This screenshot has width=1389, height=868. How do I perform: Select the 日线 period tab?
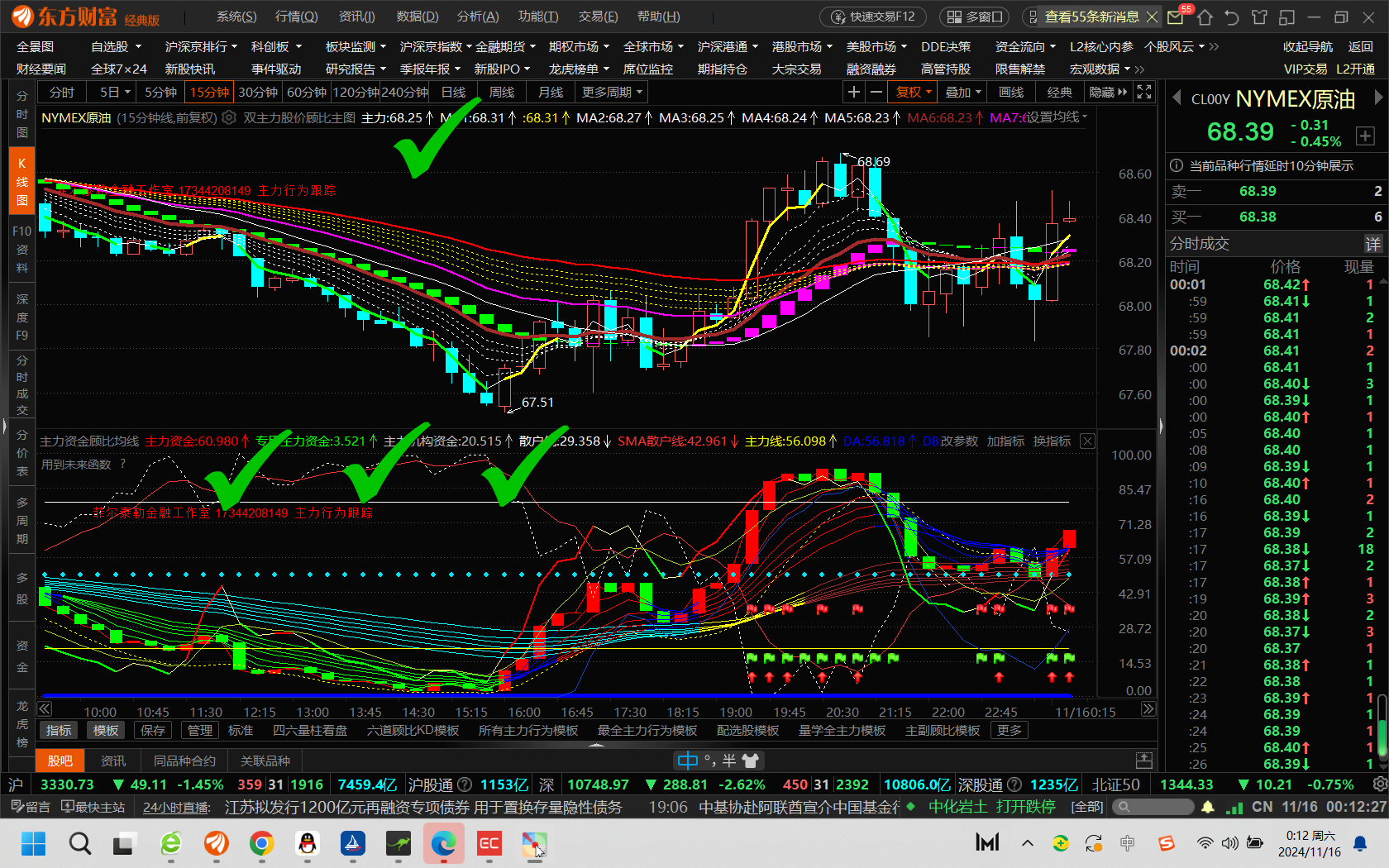[453, 92]
